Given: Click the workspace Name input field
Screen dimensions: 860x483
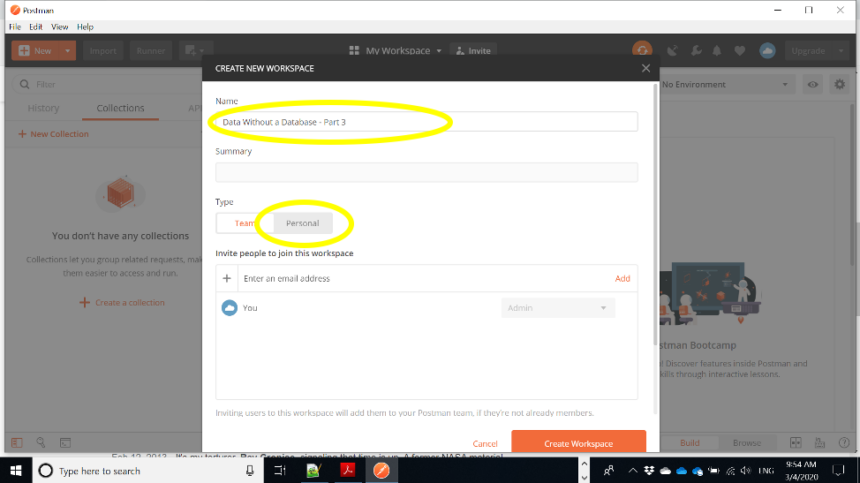Looking at the screenshot, I should click(426, 122).
